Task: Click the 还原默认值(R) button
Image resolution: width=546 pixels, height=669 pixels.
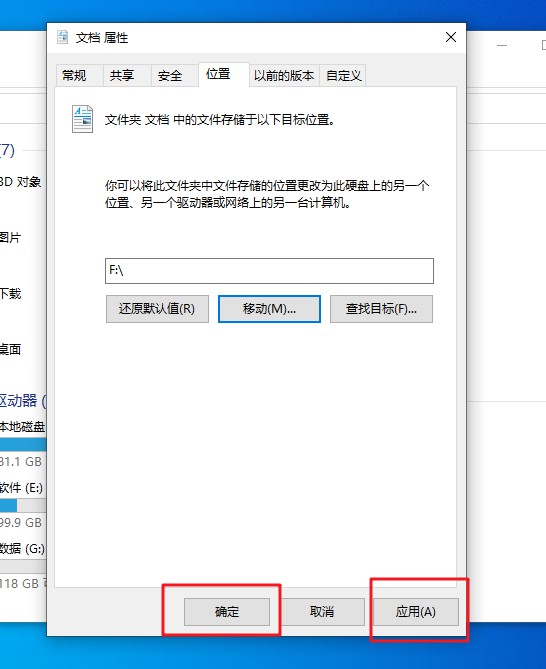Action: (157, 308)
